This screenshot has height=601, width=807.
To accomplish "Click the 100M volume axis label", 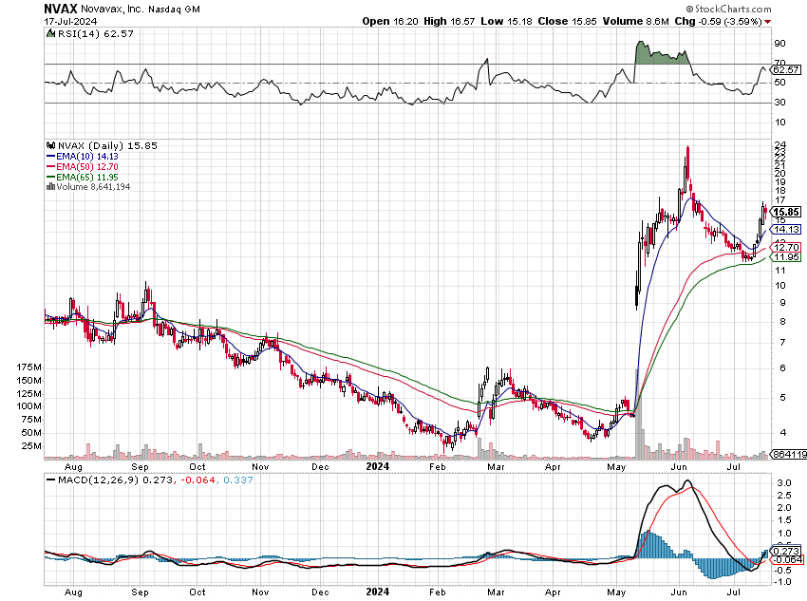I will click(x=29, y=406).
